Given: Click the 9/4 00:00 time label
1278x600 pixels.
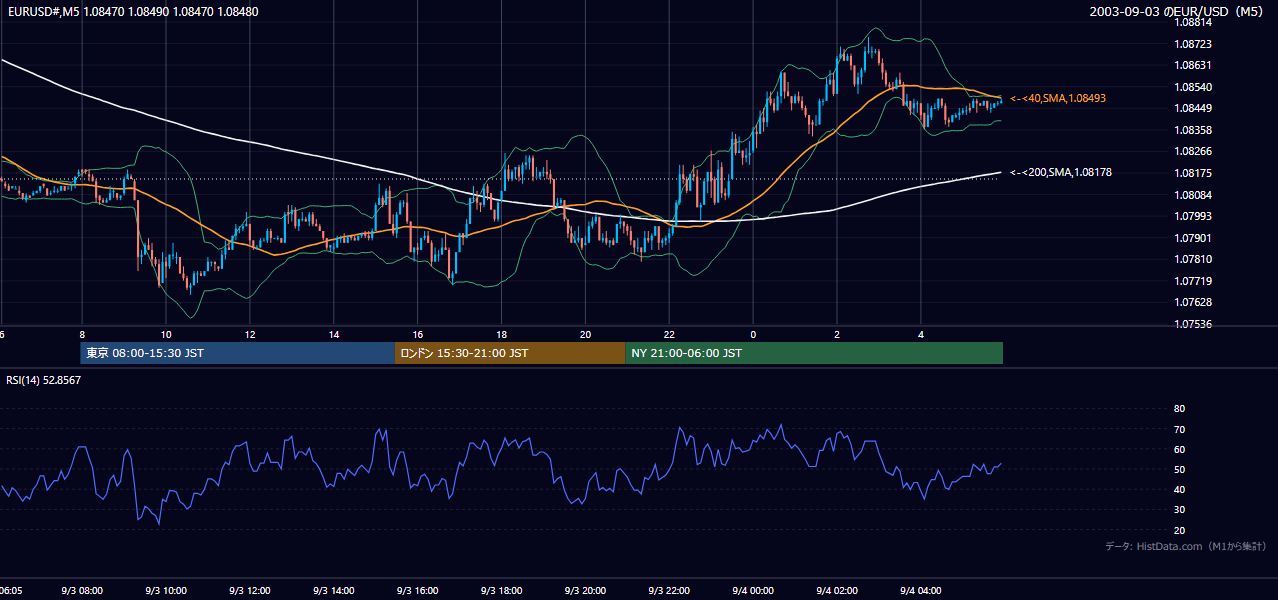Looking at the screenshot, I should [754, 591].
